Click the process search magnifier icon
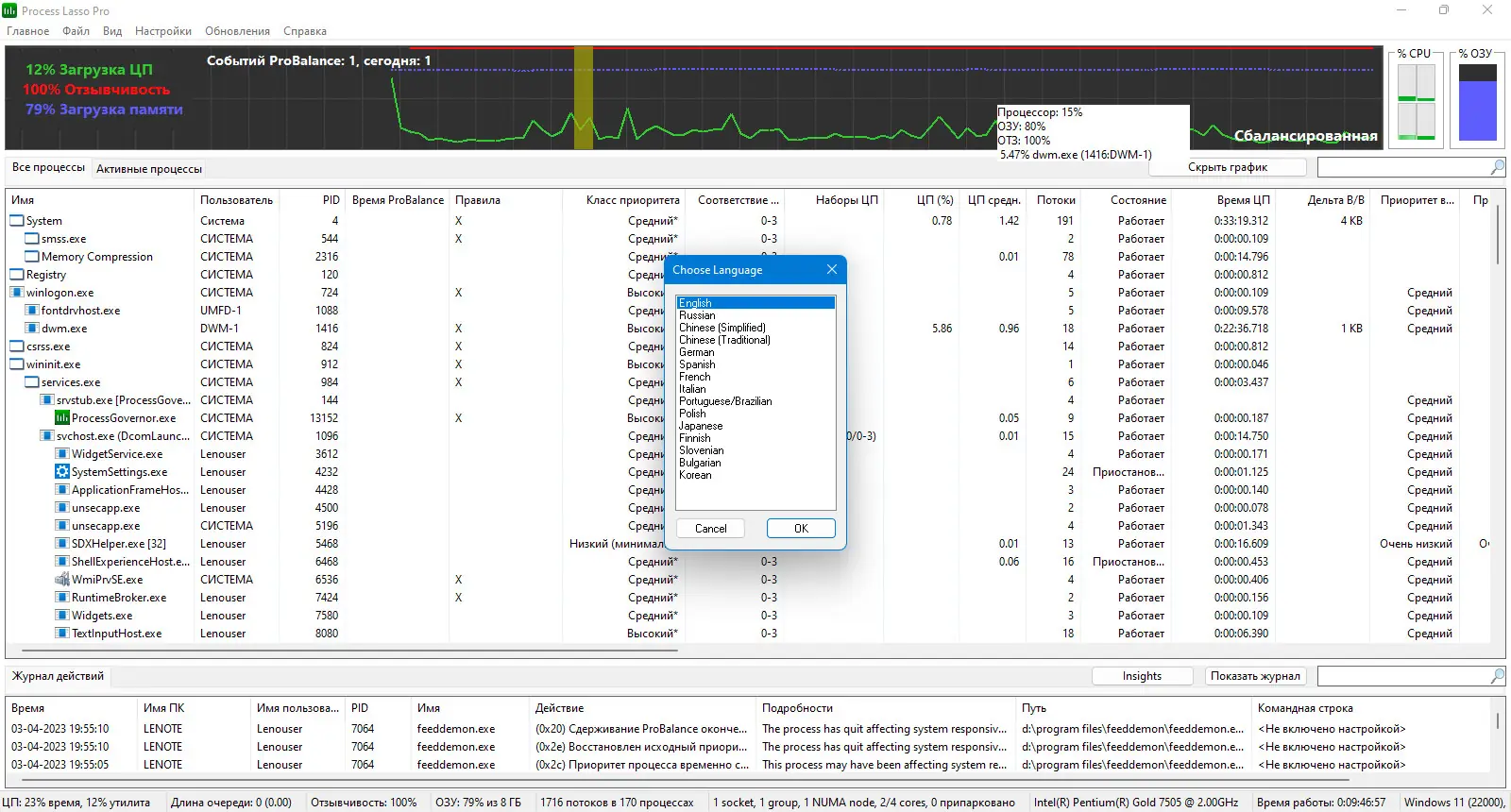Image resolution: width=1511 pixels, height=812 pixels. click(x=1497, y=167)
